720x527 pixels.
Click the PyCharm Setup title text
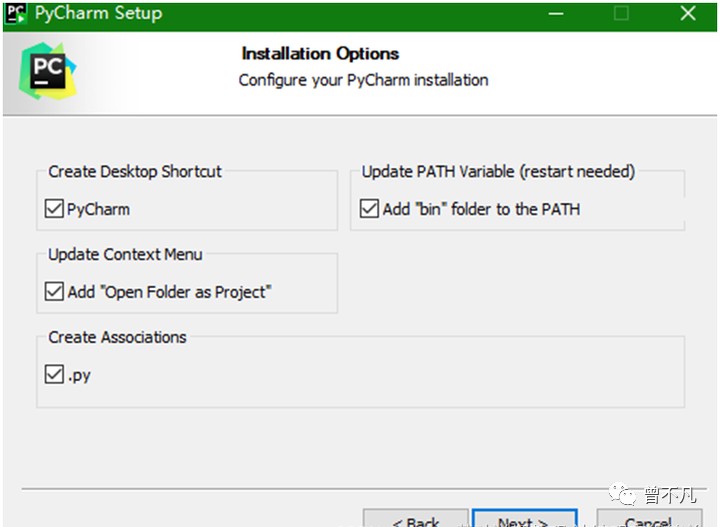pyautogui.click(x=99, y=13)
